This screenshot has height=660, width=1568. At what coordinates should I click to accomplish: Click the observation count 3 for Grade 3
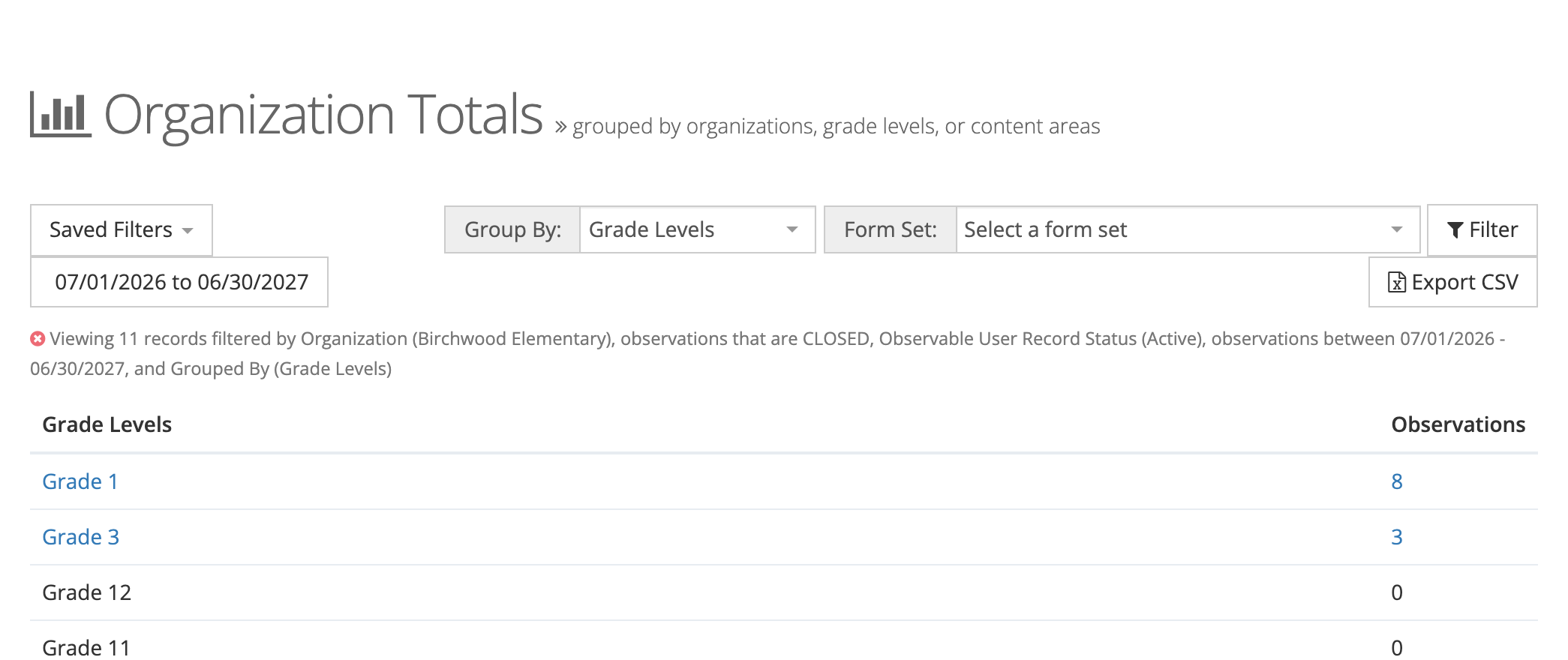(1397, 537)
